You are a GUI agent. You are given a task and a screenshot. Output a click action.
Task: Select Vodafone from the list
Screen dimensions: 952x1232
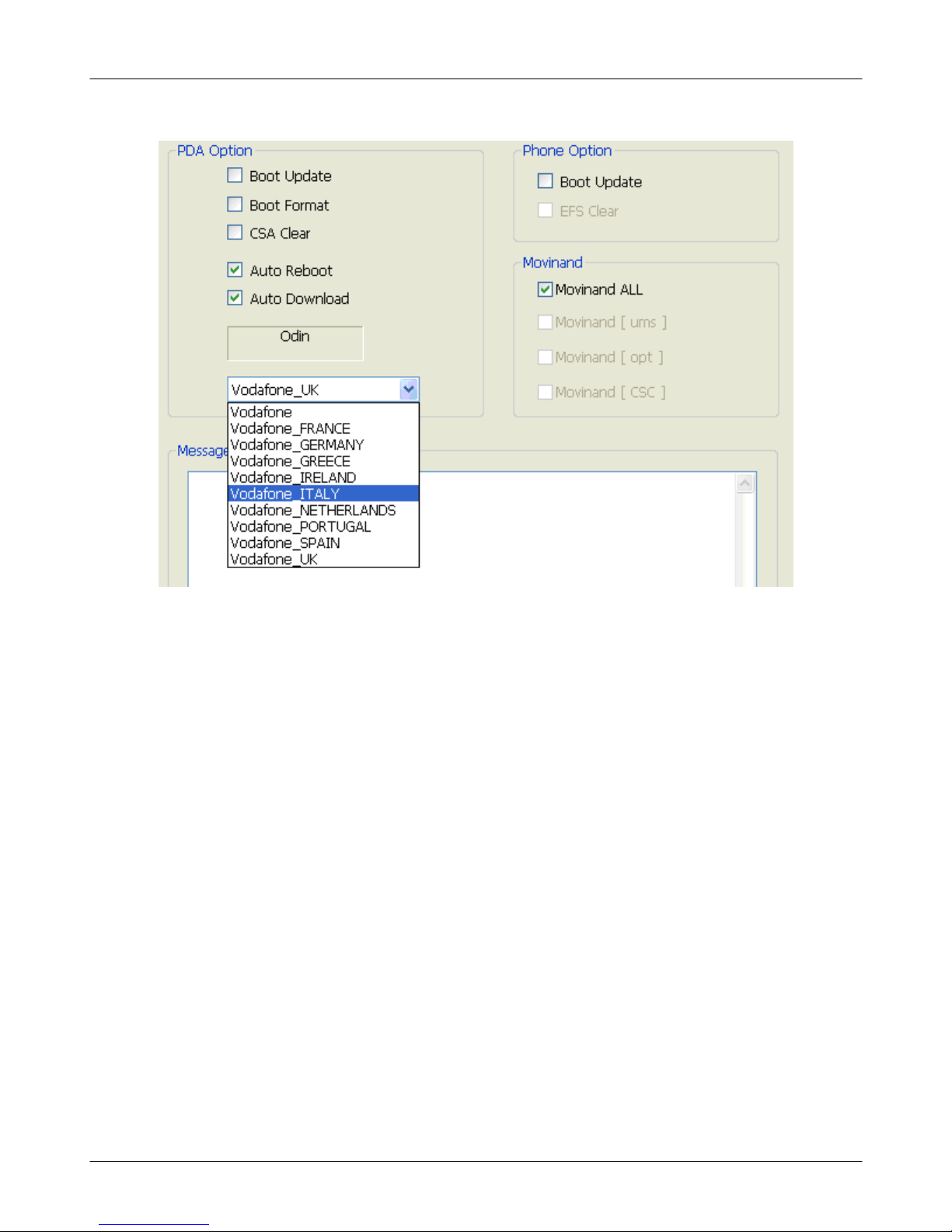click(x=323, y=412)
